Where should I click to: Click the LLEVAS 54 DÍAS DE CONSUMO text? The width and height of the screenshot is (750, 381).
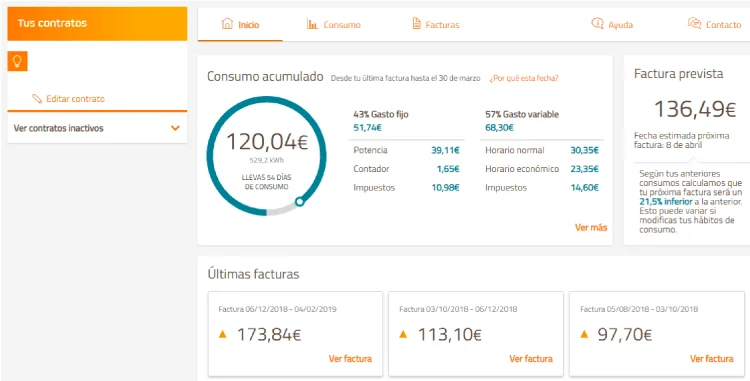point(266,182)
